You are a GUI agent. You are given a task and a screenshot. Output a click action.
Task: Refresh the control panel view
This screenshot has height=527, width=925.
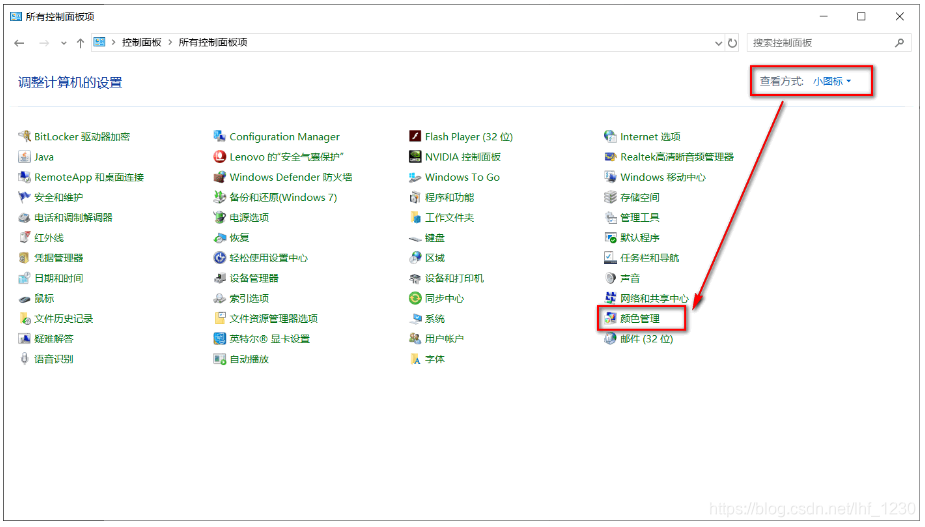tap(732, 43)
